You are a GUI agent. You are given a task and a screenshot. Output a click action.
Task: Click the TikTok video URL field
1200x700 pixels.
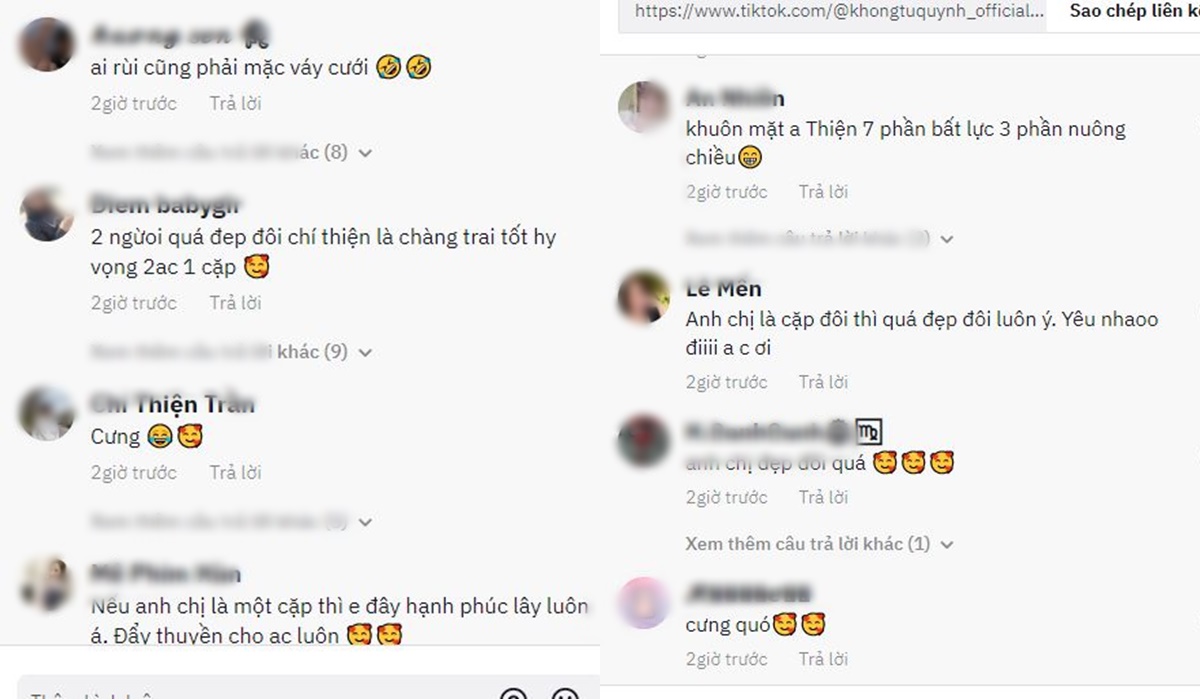pyautogui.click(x=834, y=14)
